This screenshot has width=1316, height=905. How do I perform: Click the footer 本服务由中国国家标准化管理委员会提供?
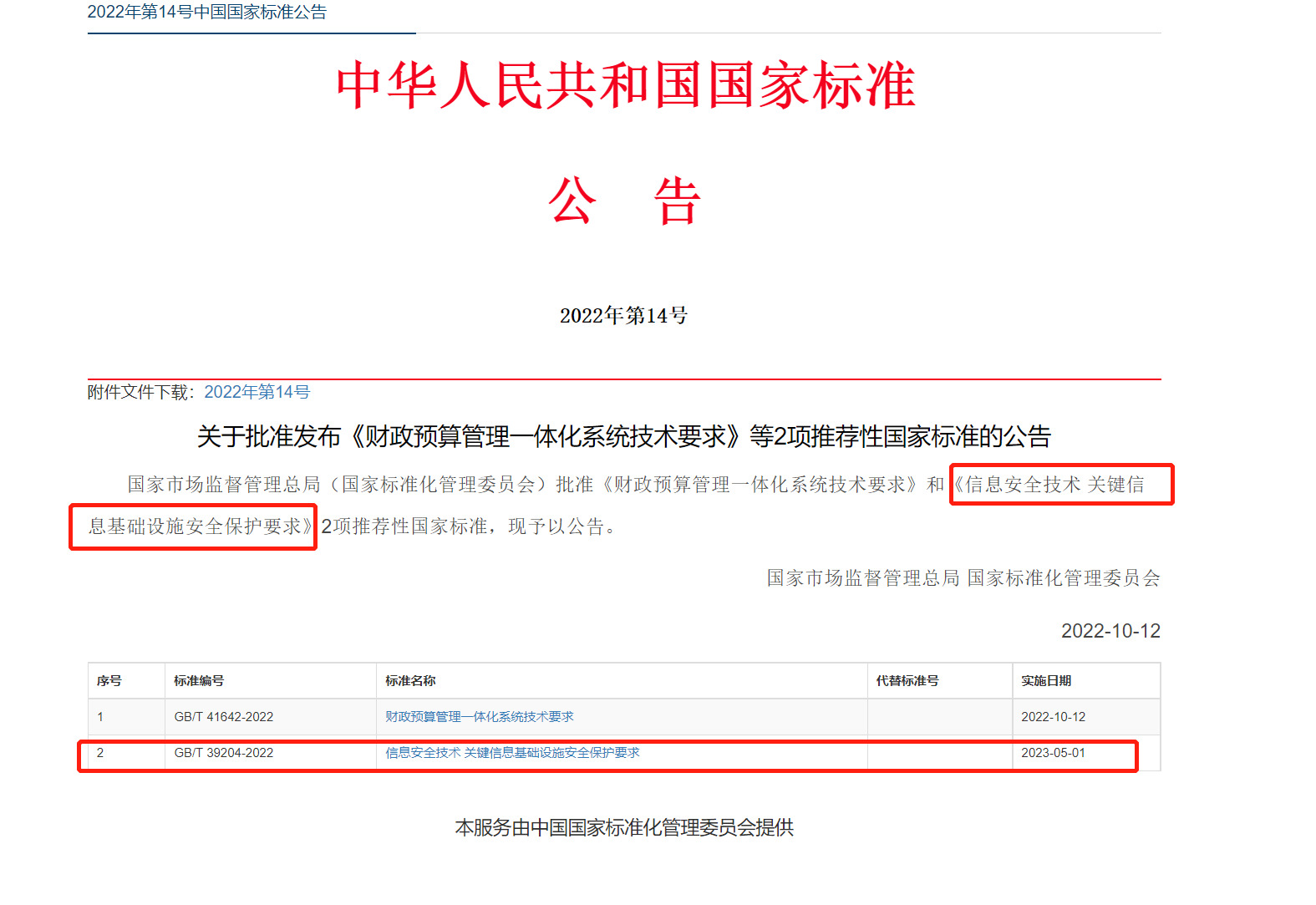[x=624, y=827]
